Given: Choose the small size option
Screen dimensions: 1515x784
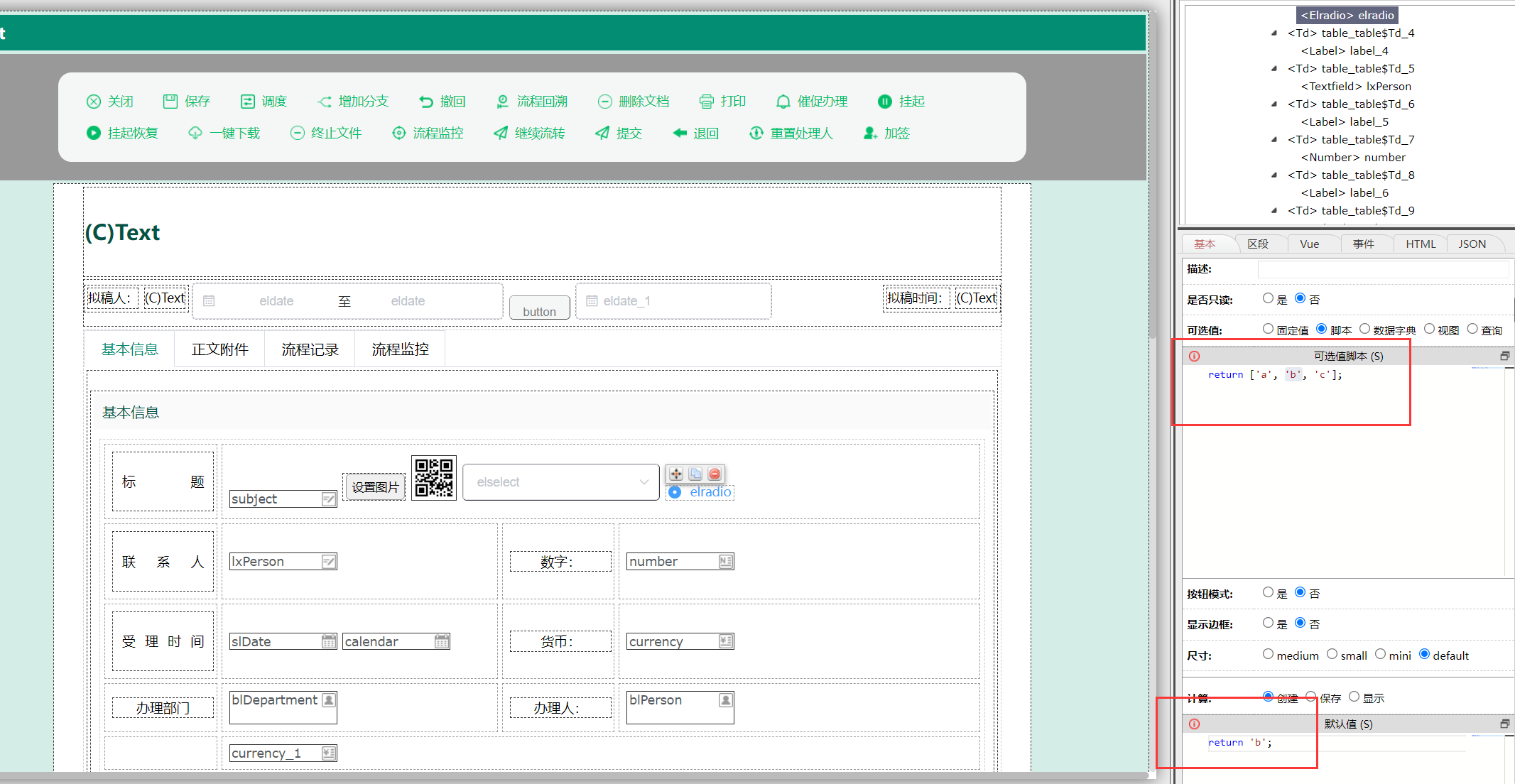Looking at the screenshot, I should tap(1332, 654).
